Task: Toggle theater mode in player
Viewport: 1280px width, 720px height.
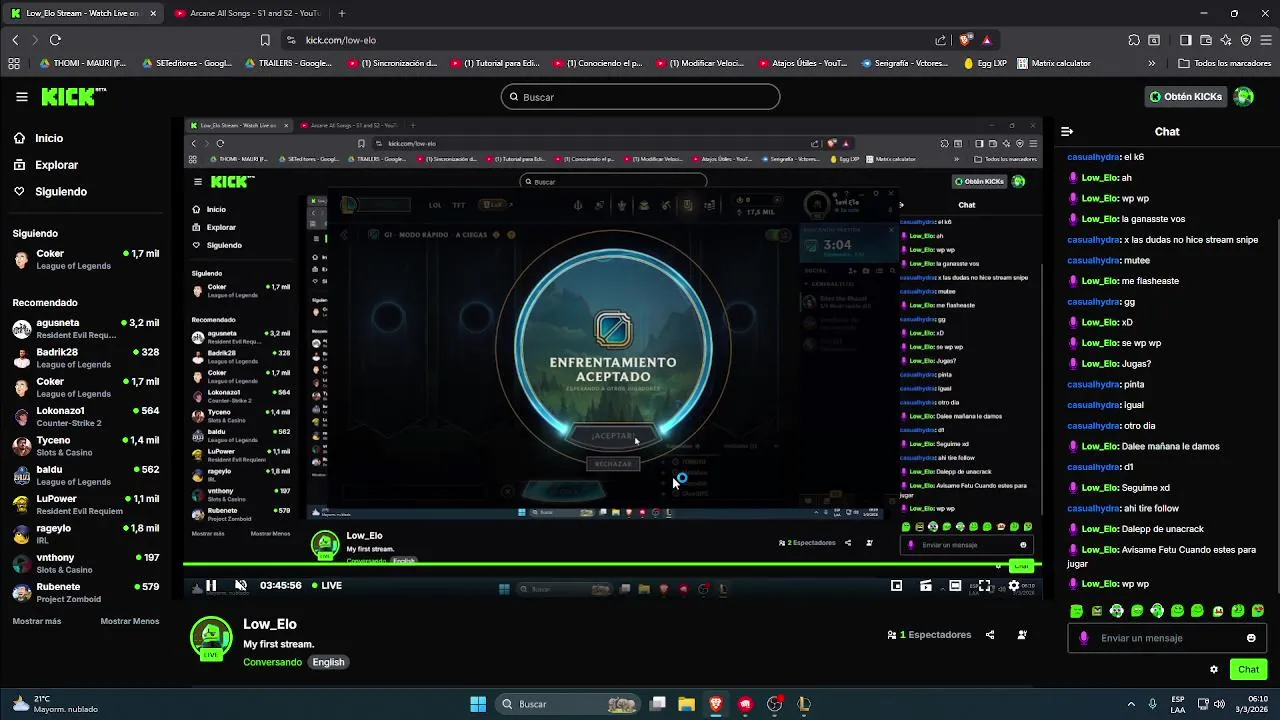Action: (x=955, y=586)
